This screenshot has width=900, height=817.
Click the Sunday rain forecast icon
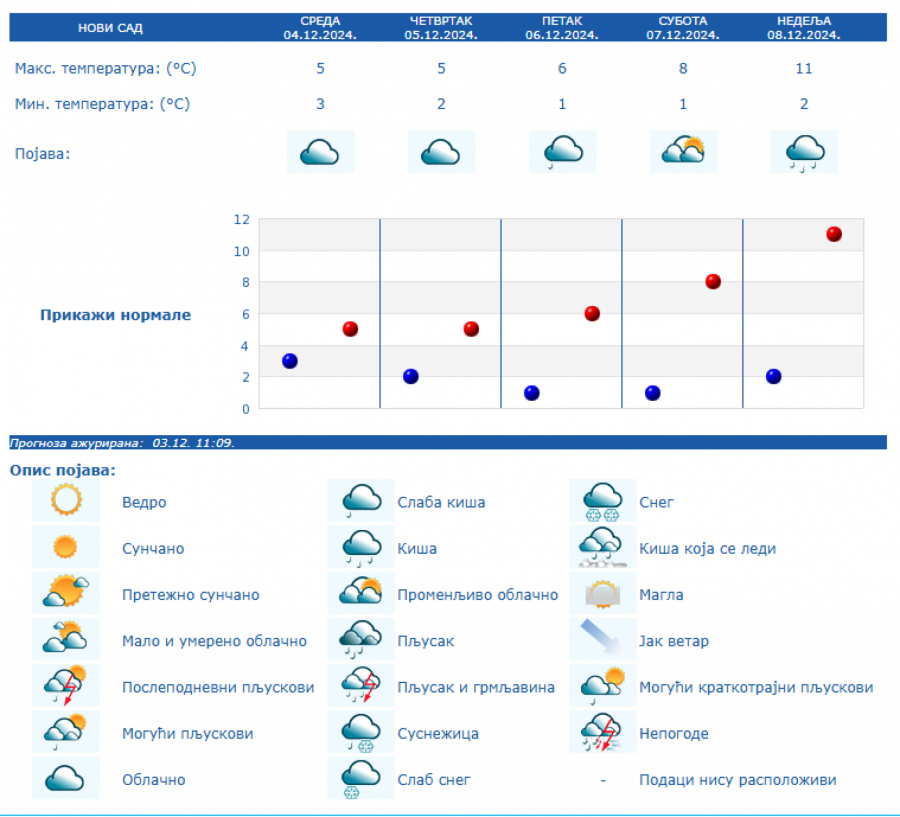pyautogui.click(x=804, y=152)
